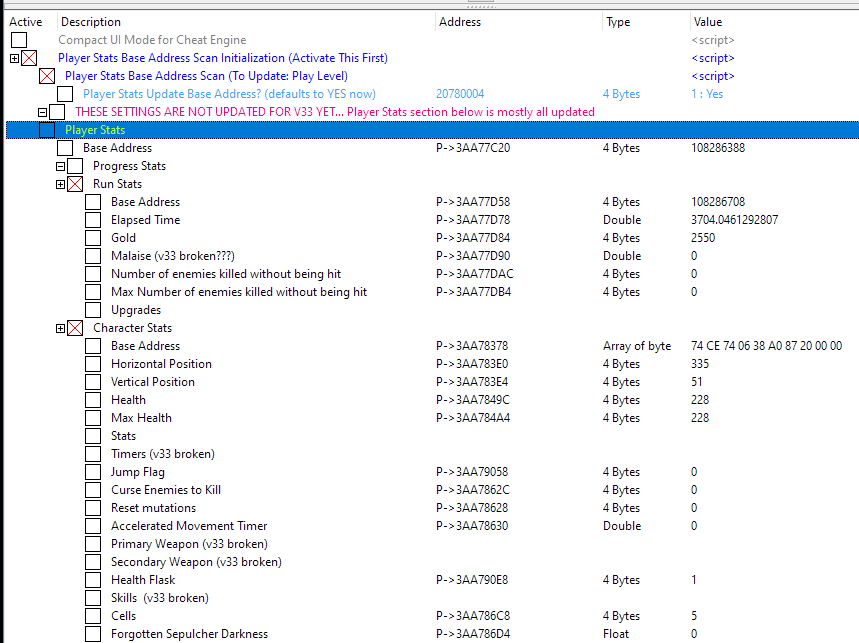Image resolution: width=859 pixels, height=643 pixels.
Task: Click Vertical Position value 51
Action: point(697,382)
